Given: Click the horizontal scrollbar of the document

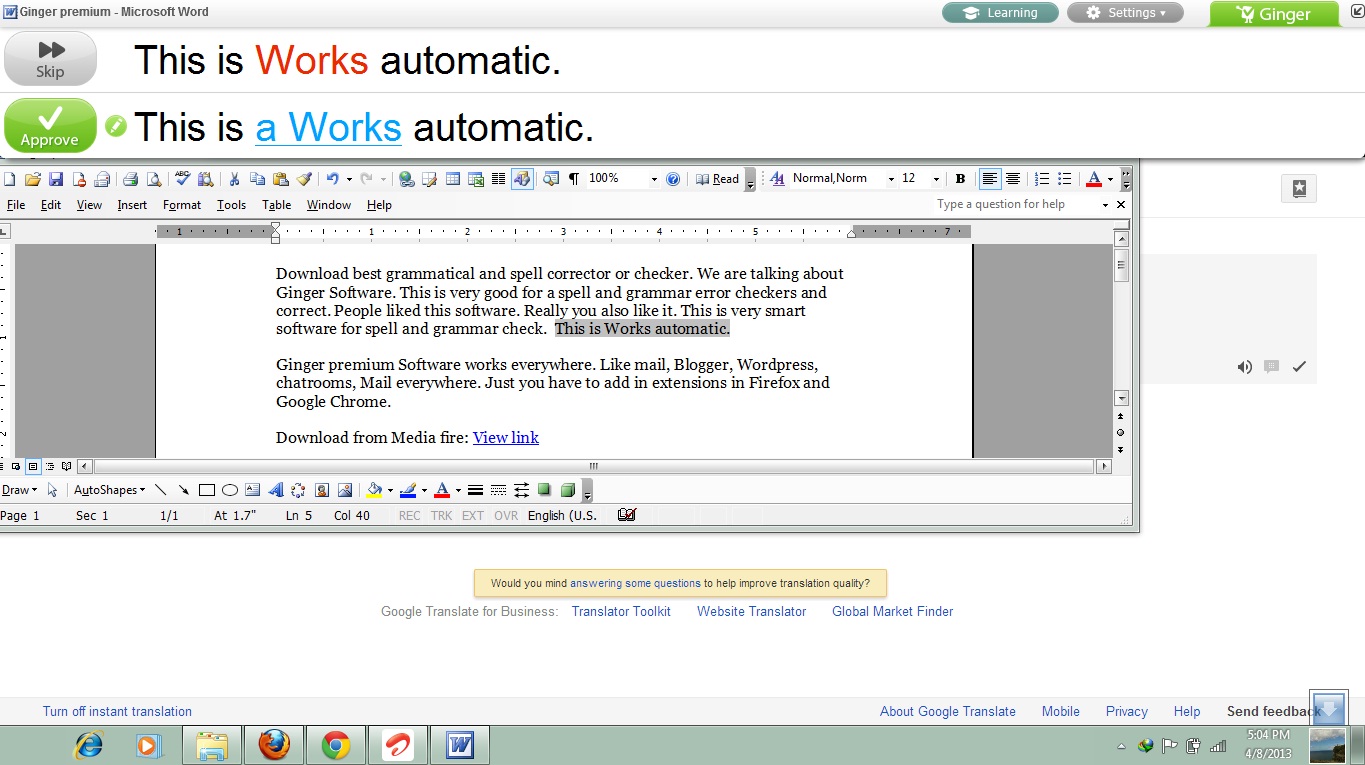Looking at the screenshot, I should tap(594, 466).
